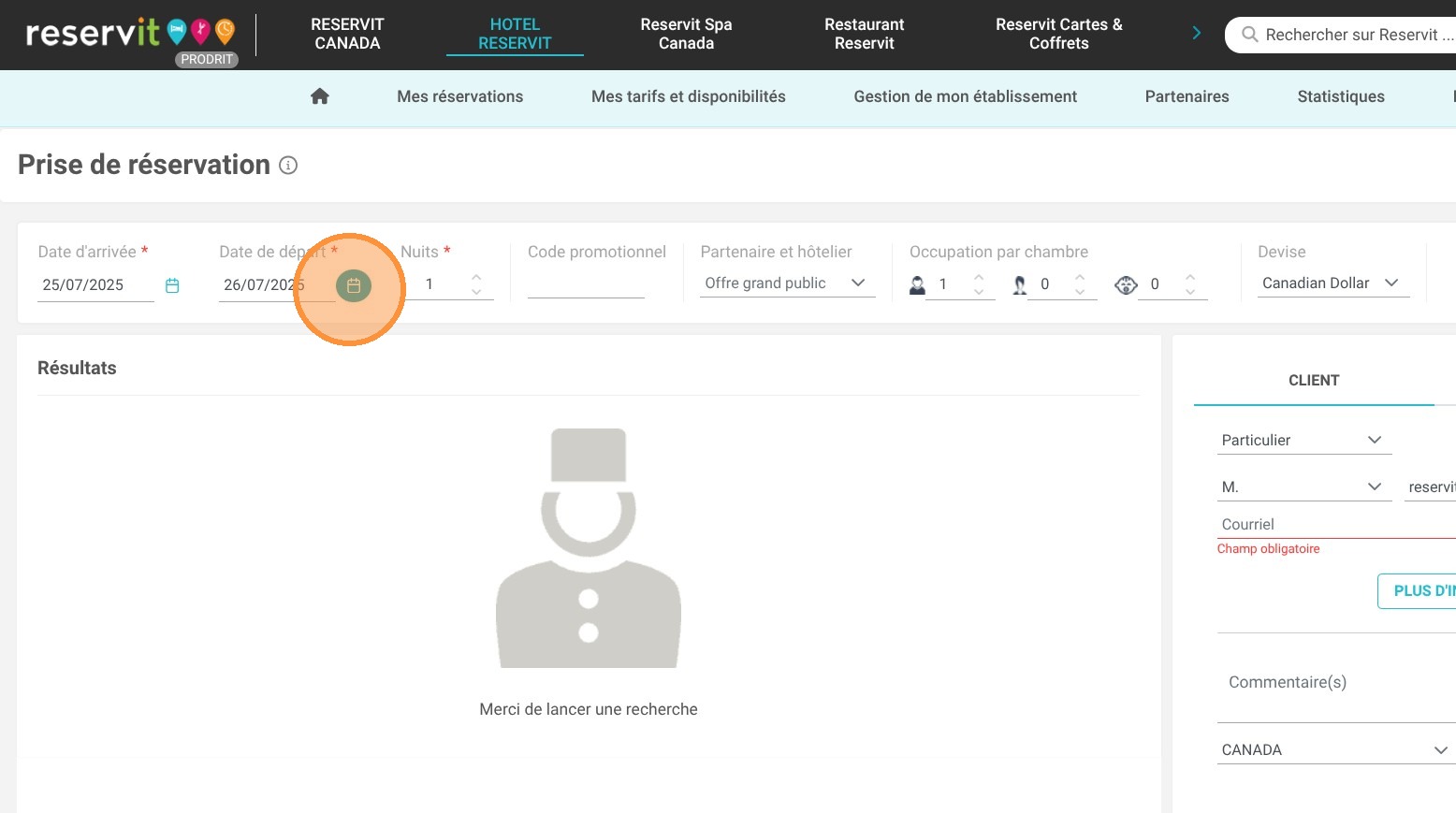The width and height of the screenshot is (1456, 813).
Task: Open Mes tarifs et disponibilités menu
Action: click(688, 96)
